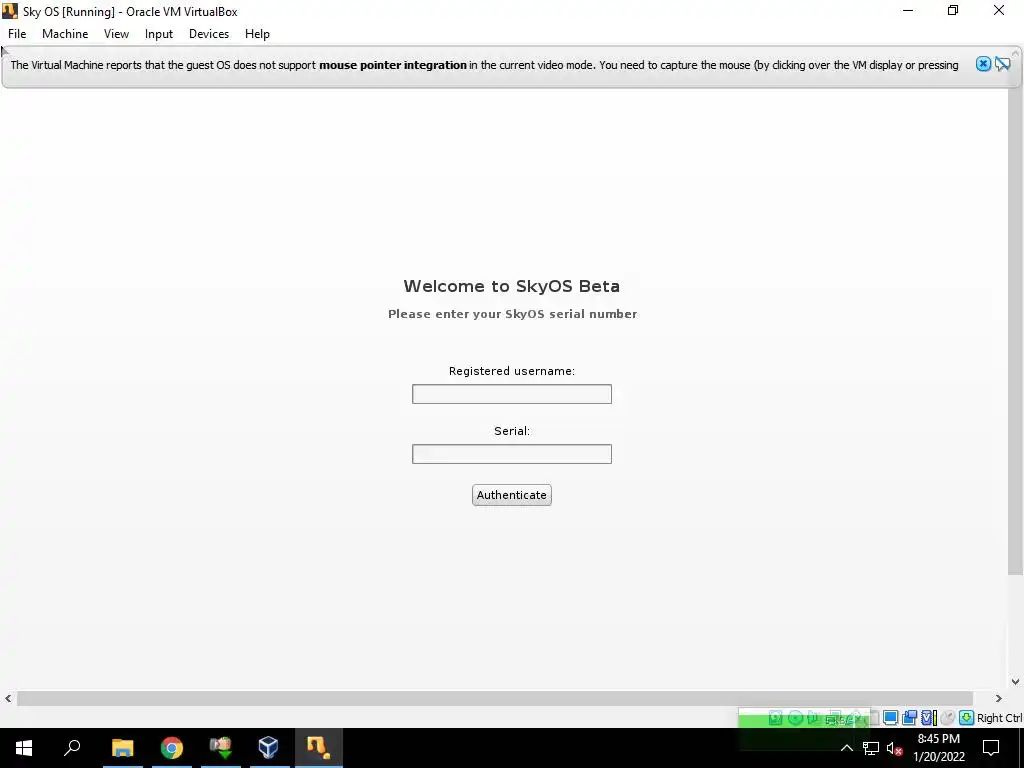Open the Input menu
This screenshot has height=768, width=1024.
(x=159, y=34)
